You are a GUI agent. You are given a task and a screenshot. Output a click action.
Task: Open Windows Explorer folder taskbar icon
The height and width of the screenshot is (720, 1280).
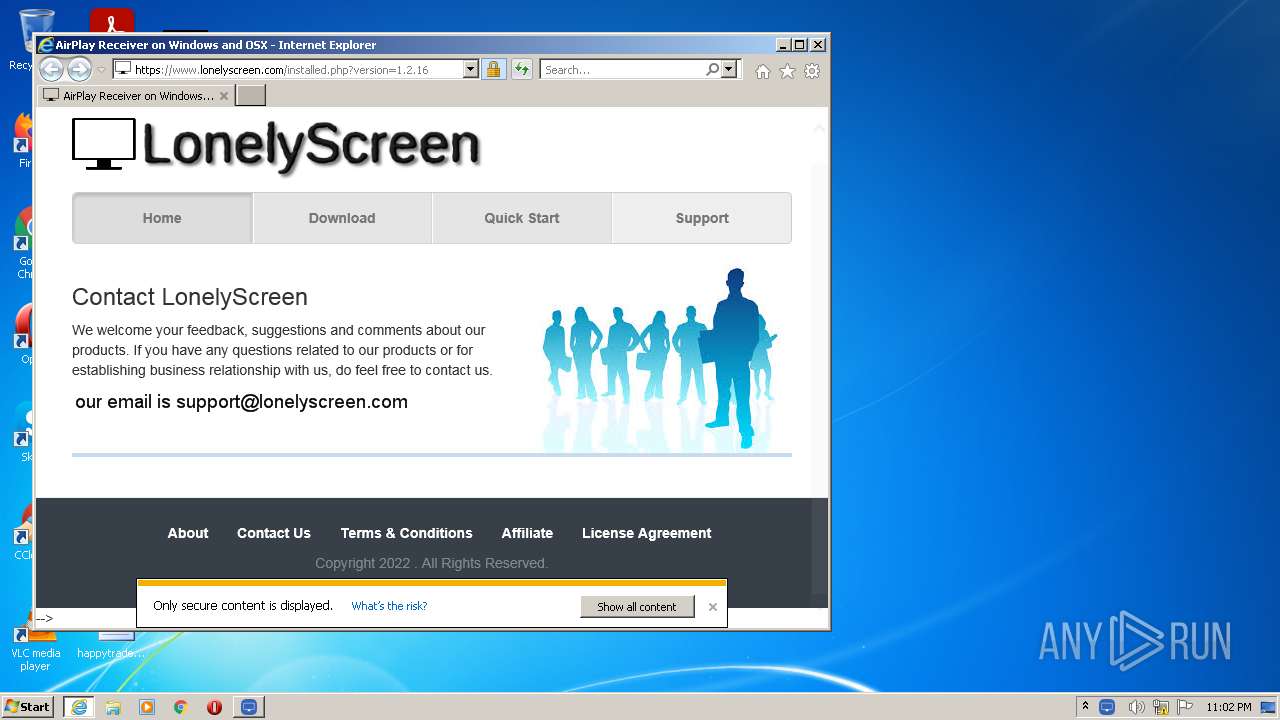(x=113, y=707)
